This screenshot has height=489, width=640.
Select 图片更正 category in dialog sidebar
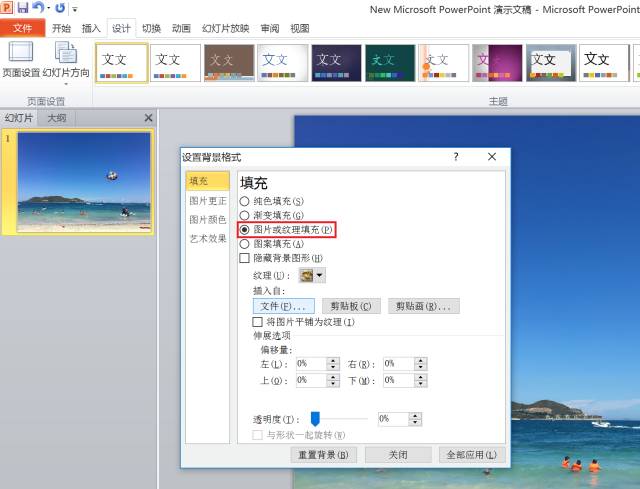click(207, 200)
